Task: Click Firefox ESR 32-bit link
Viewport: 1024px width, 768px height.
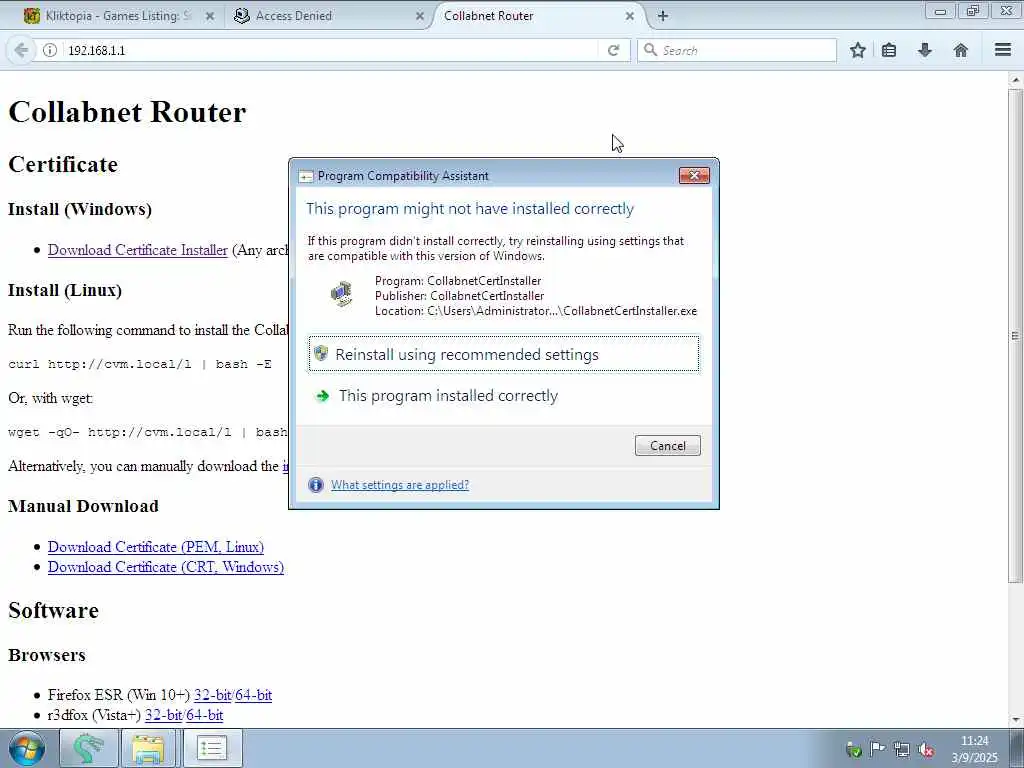Action: [x=212, y=695]
